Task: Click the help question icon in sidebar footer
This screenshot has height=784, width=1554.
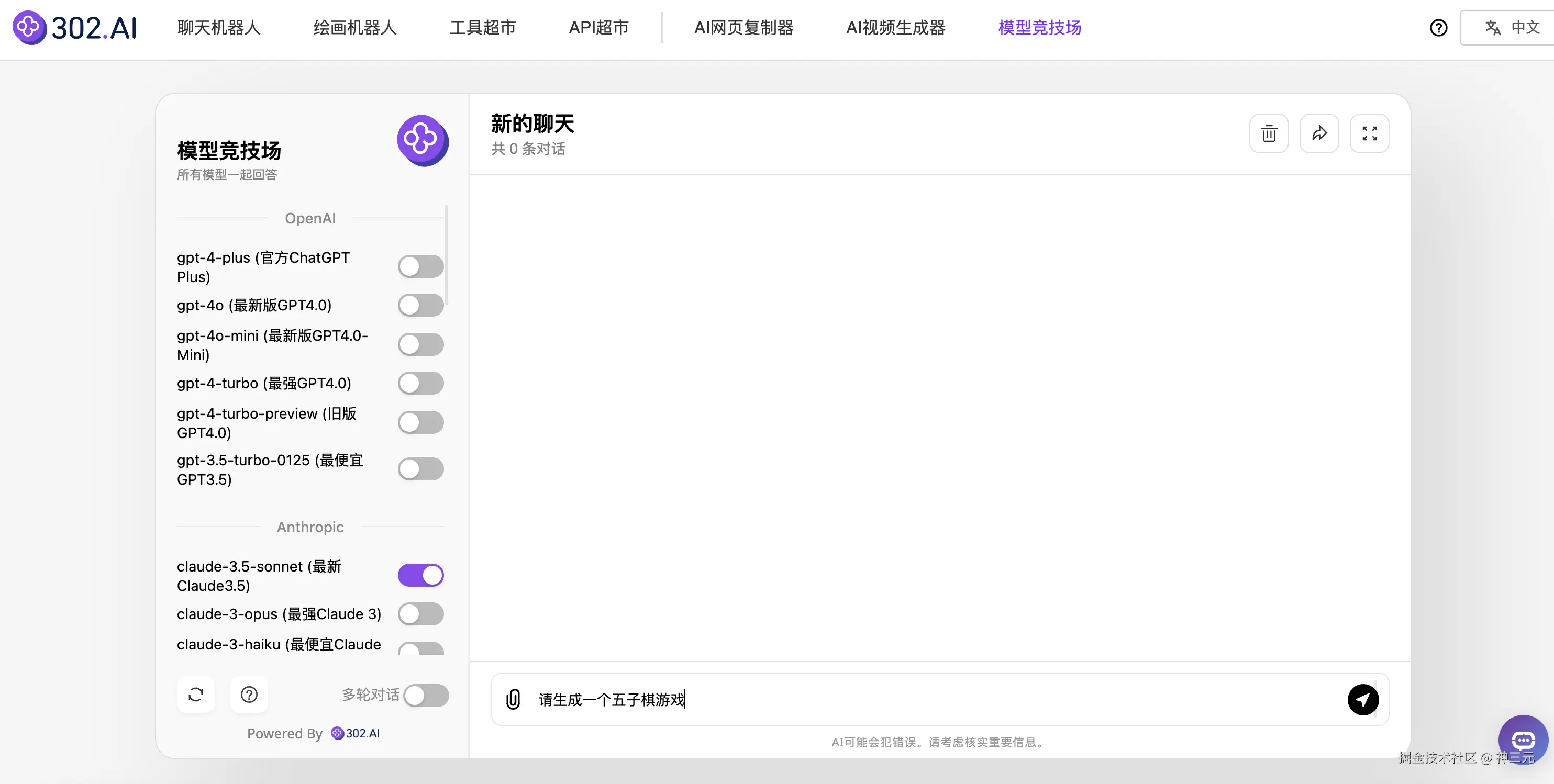Action: pyautogui.click(x=249, y=695)
